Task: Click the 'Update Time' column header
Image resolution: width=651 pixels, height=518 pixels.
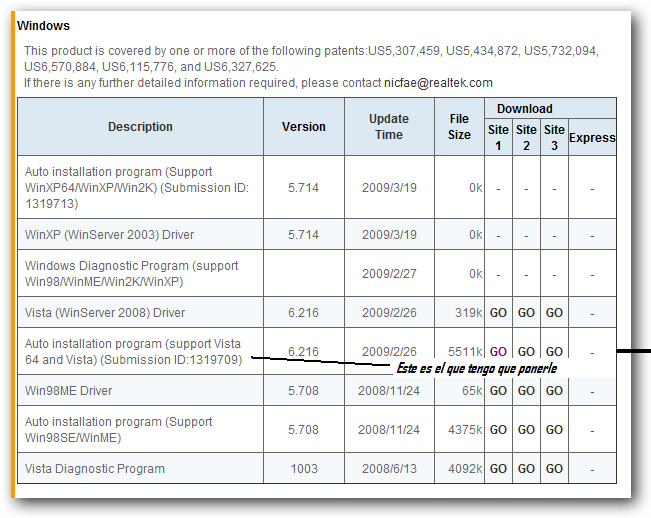Action: 389,127
